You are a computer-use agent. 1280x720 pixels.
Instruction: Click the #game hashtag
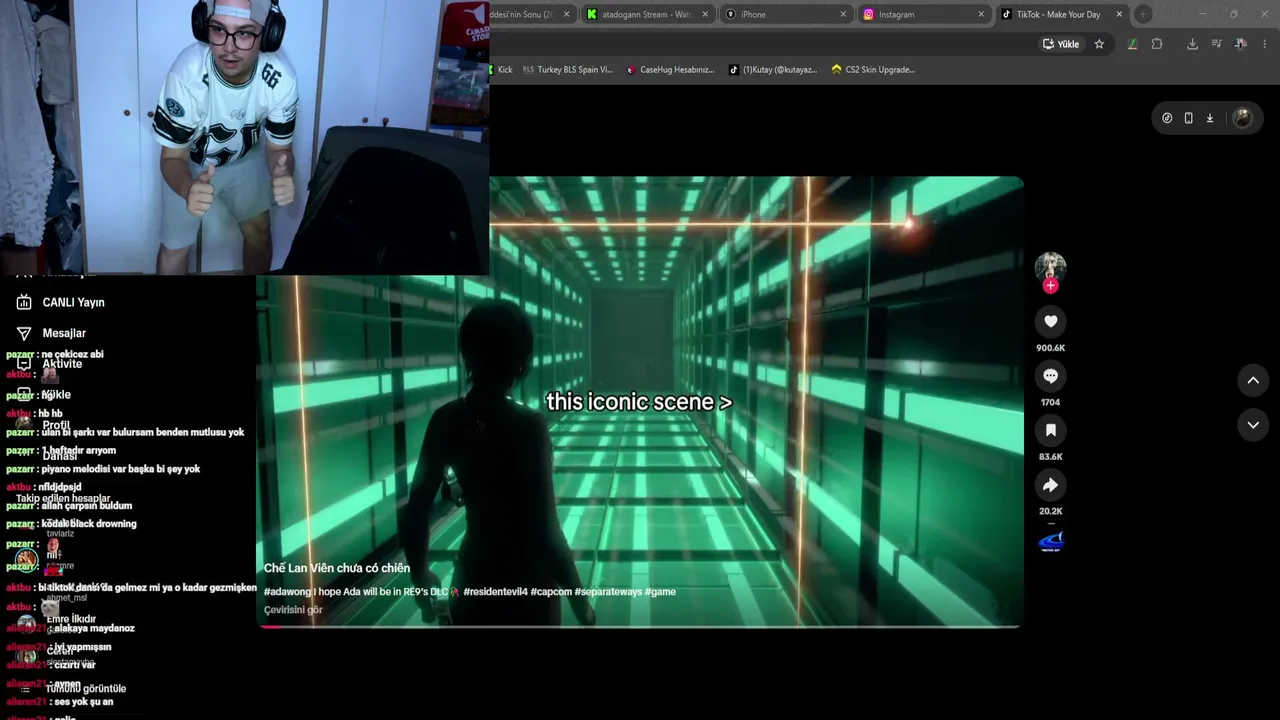coord(660,592)
